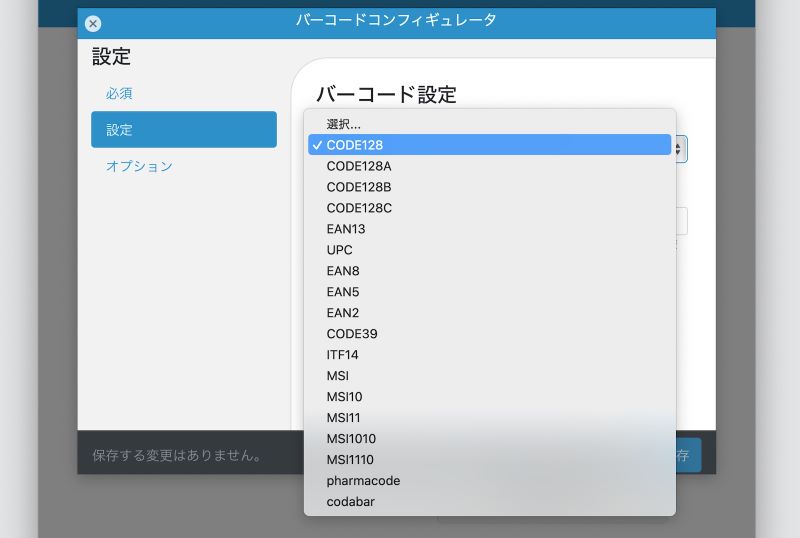The height and width of the screenshot is (538, 800).
Task: Choose MSI10 from the list
Action: tap(489, 396)
